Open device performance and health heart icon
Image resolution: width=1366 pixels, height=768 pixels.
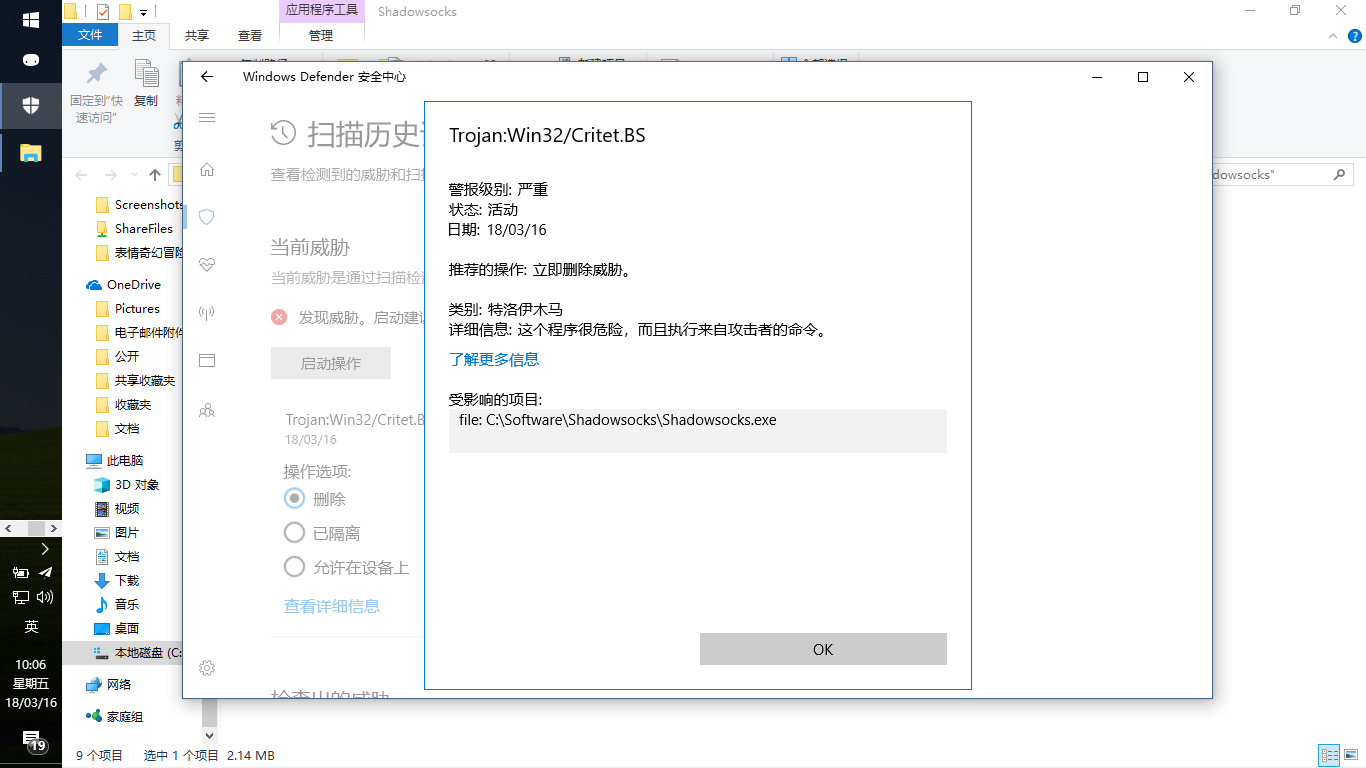(207, 264)
